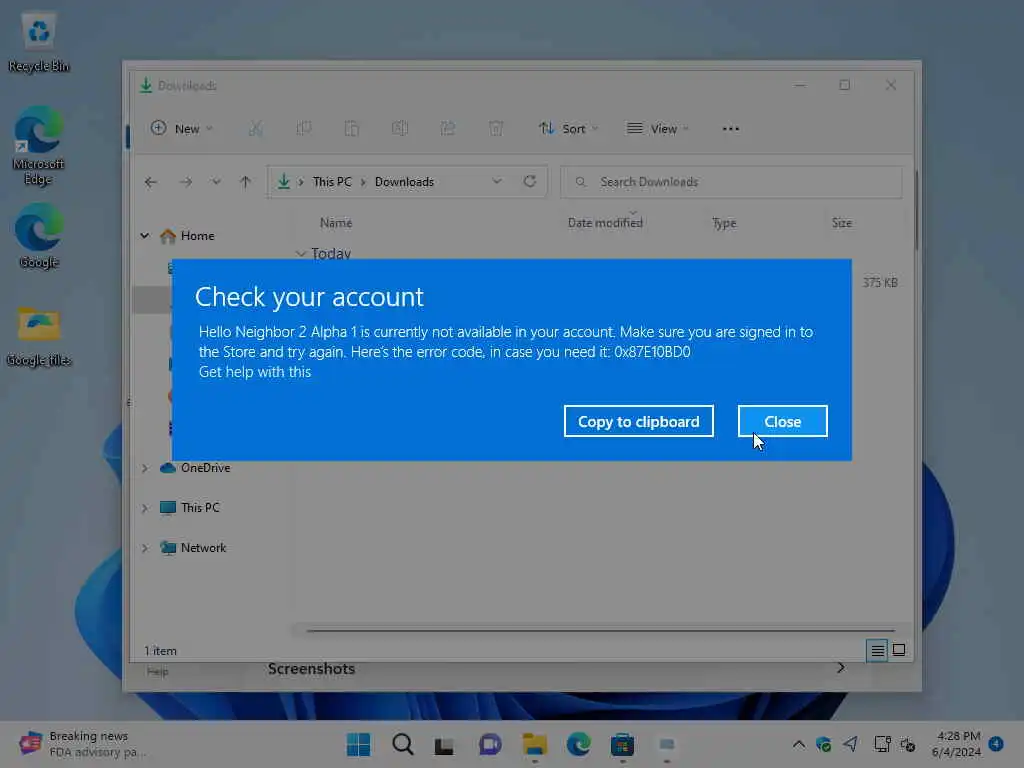Click the Paste icon in File Explorer toolbar
Screen dimensions: 1024x768
tap(351, 129)
